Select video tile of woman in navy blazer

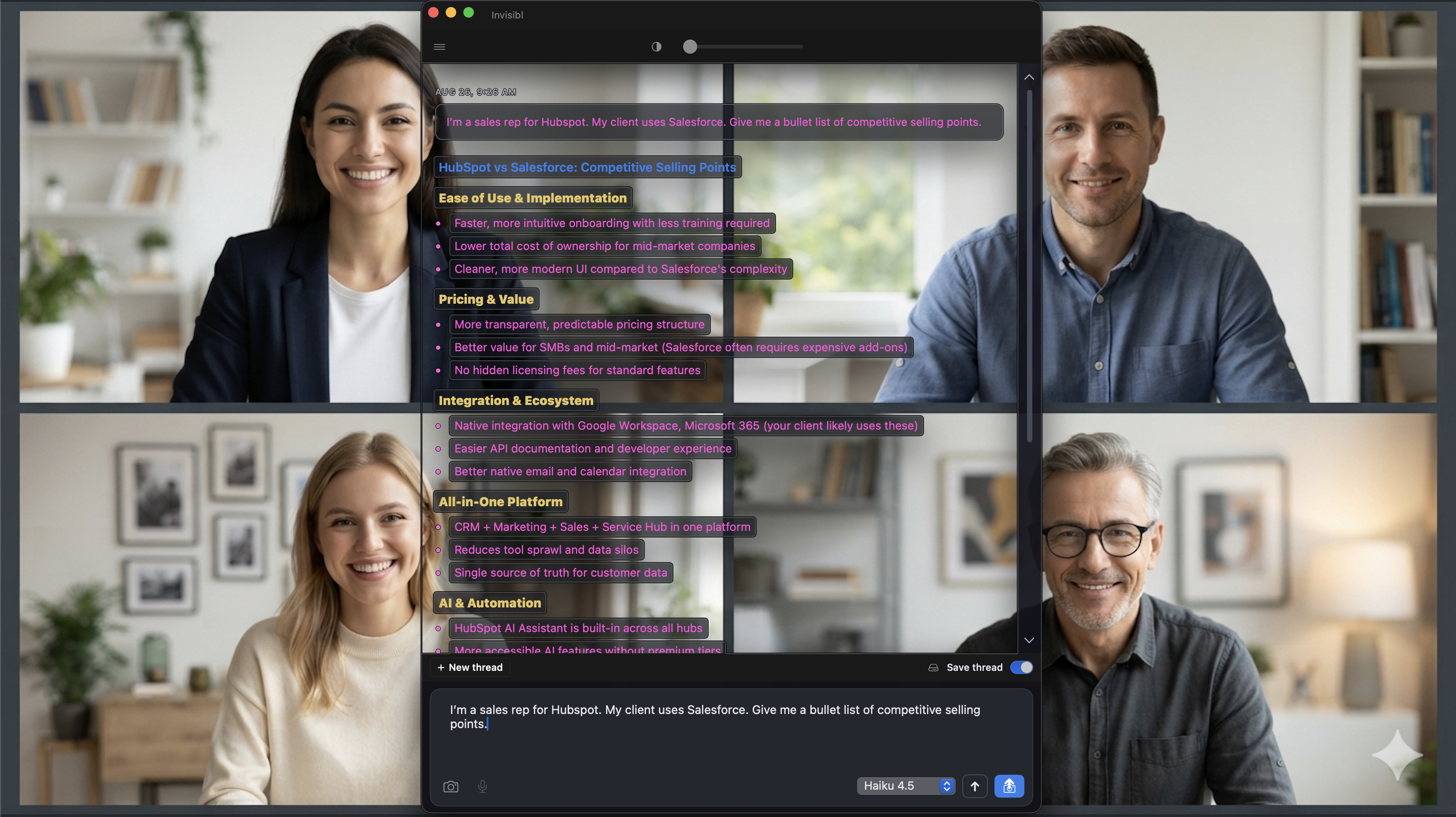[x=220, y=207]
